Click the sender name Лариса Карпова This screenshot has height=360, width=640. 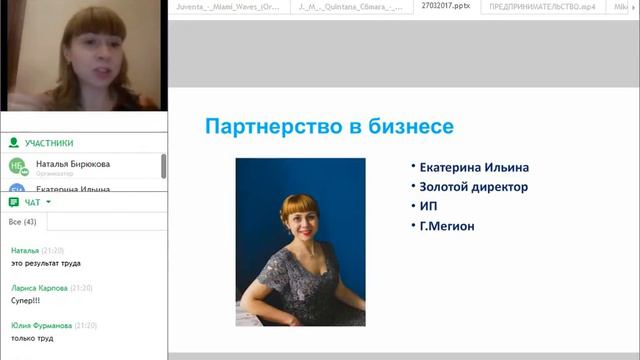tap(39, 288)
